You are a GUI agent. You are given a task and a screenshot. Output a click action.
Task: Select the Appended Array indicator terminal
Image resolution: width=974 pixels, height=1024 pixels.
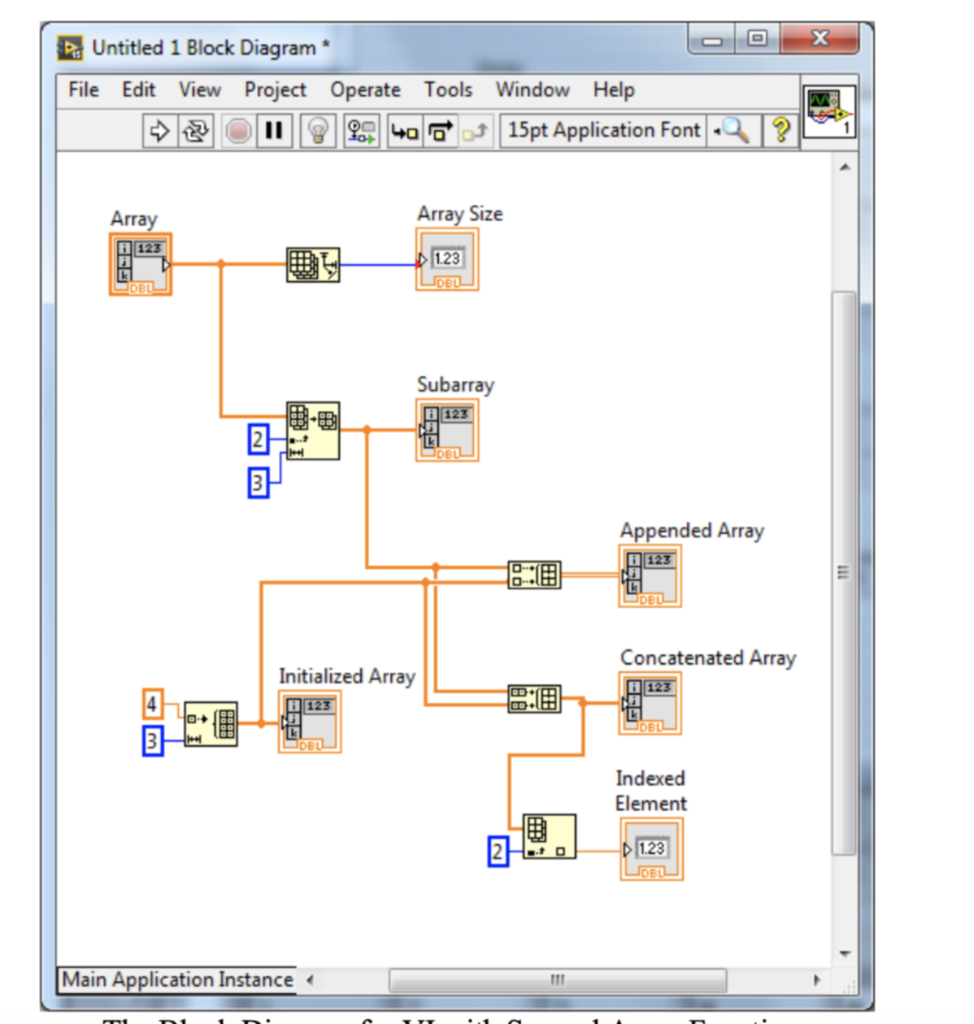(650, 576)
